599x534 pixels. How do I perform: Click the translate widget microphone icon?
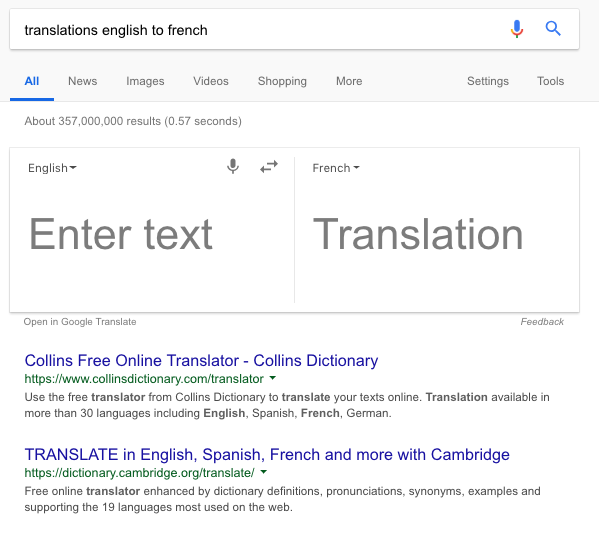point(233,167)
